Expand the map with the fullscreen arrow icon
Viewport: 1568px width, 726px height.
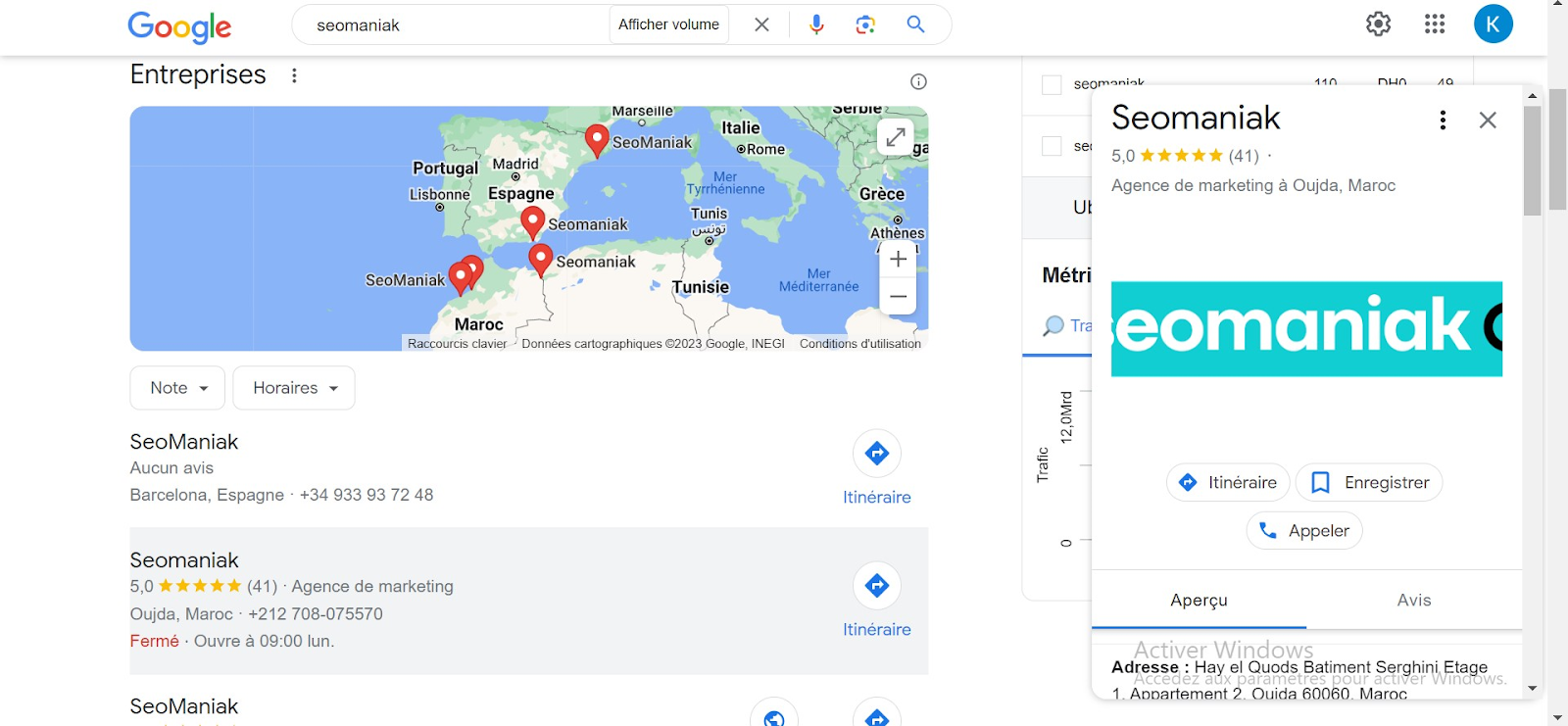coord(895,137)
